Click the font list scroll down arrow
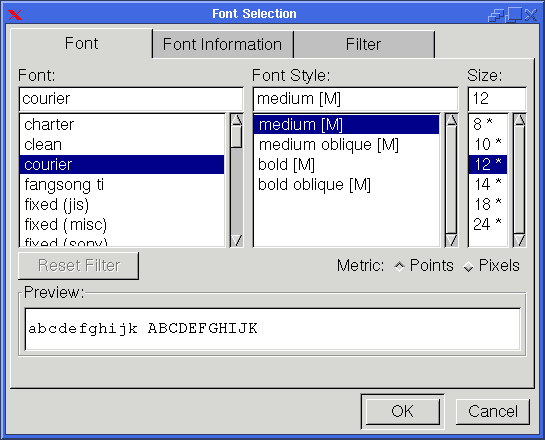This screenshot has height=440, width=545. pyautogui.click(x=237, y=240)
